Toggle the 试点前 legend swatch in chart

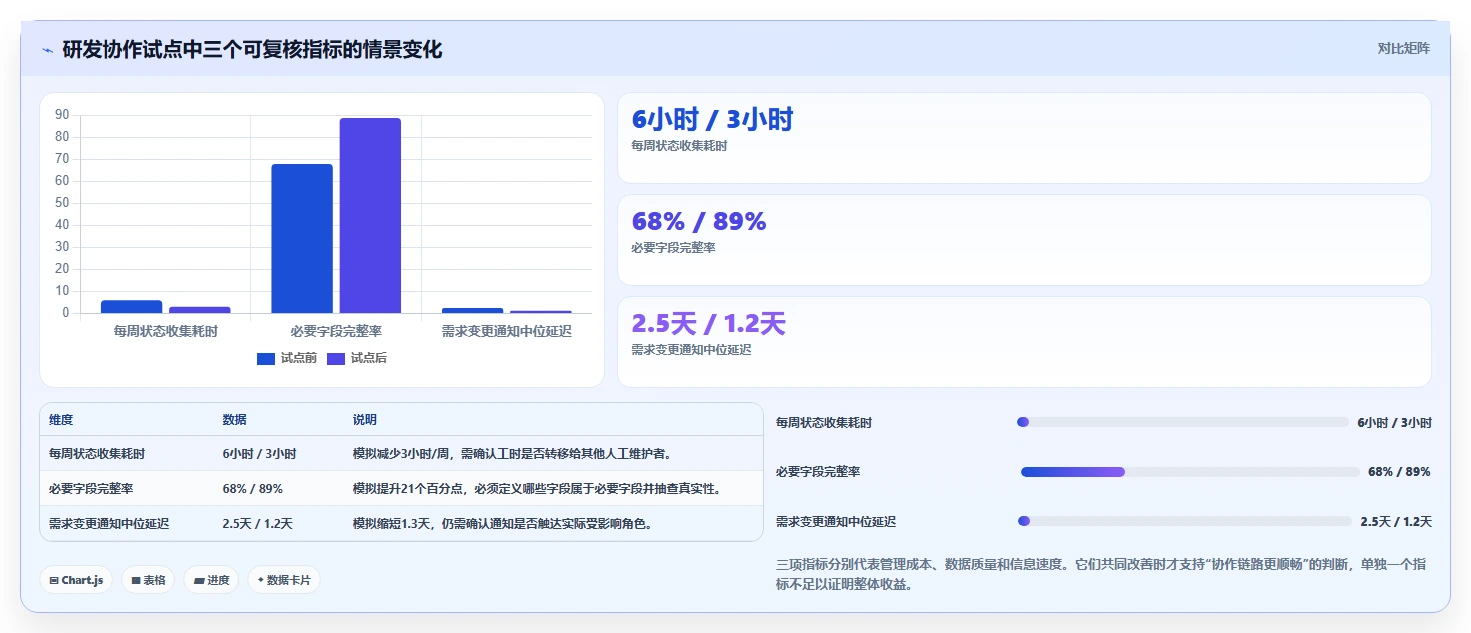coord(266,358)
